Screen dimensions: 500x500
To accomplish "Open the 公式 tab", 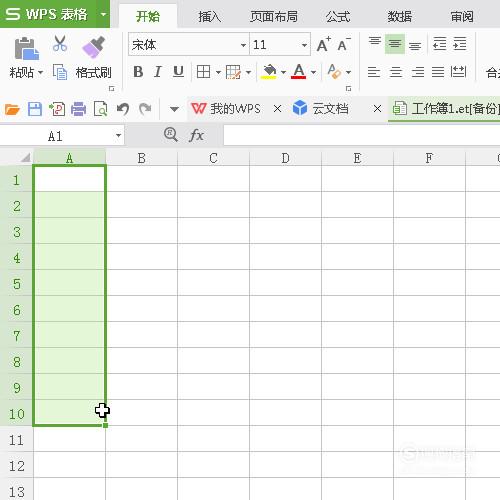I will pos(338,16).
